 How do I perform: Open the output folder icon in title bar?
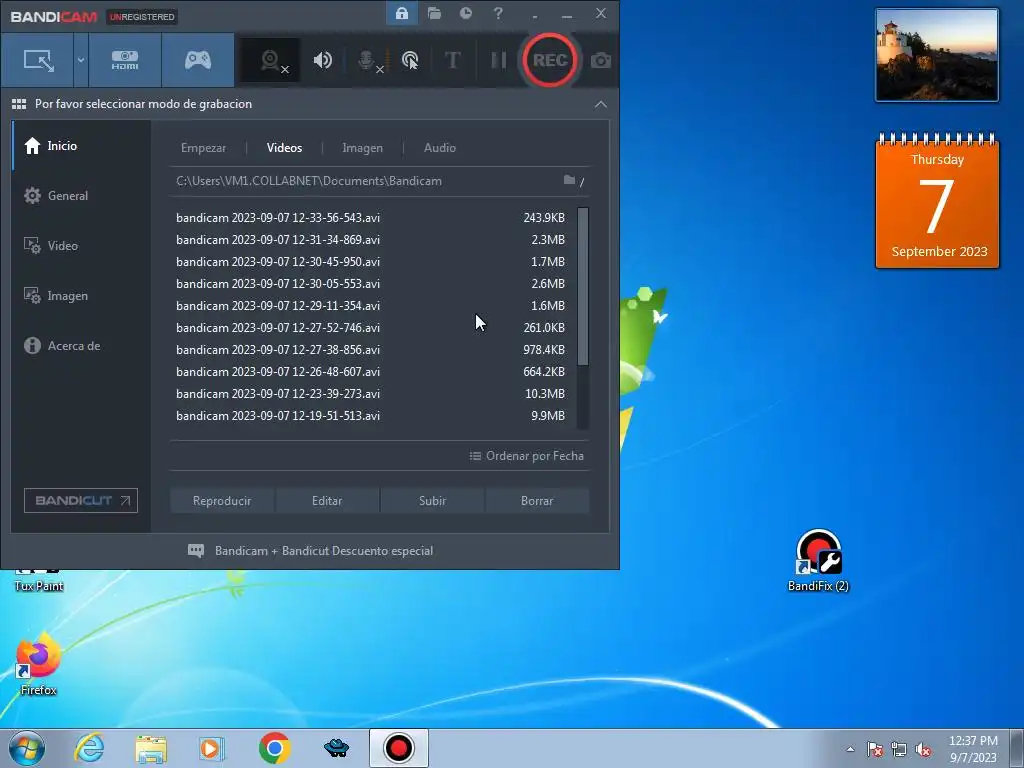pos(434,14)
